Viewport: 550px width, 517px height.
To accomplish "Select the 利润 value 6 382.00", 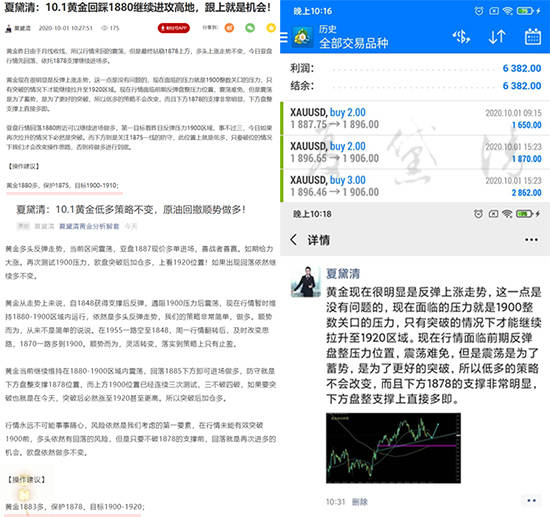I will pyautogui.click(x=522, y=68).
